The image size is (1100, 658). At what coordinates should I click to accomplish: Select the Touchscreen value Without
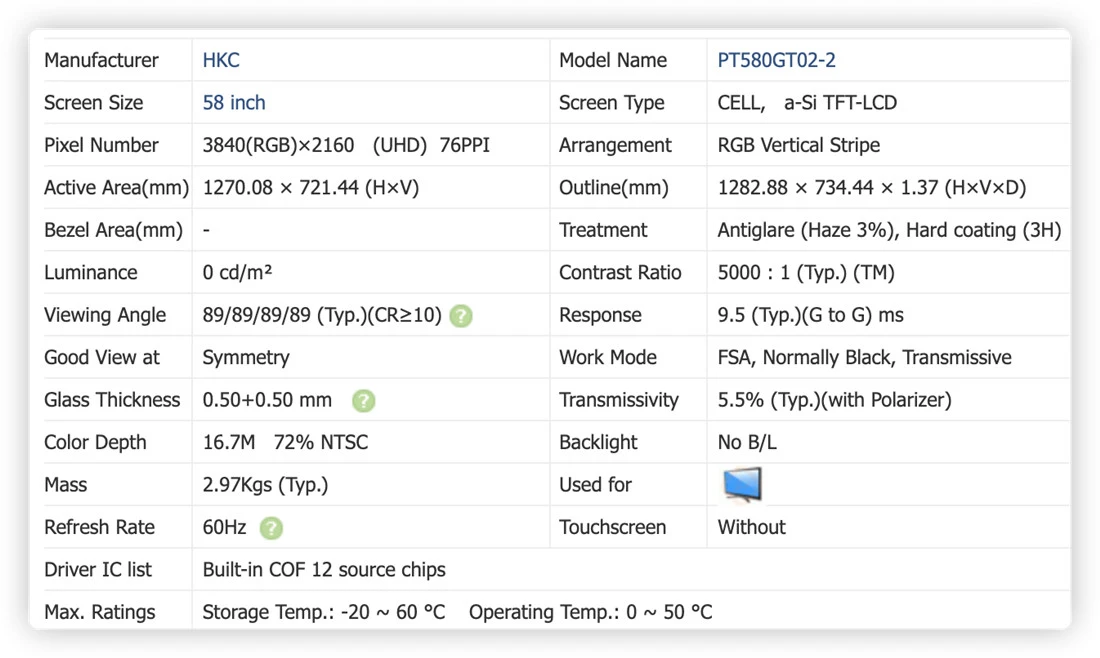tap(751, 528)
